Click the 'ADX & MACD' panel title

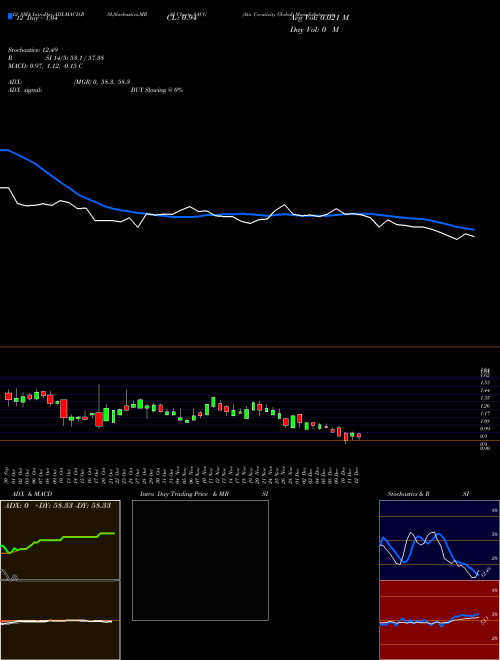[32, 494]
